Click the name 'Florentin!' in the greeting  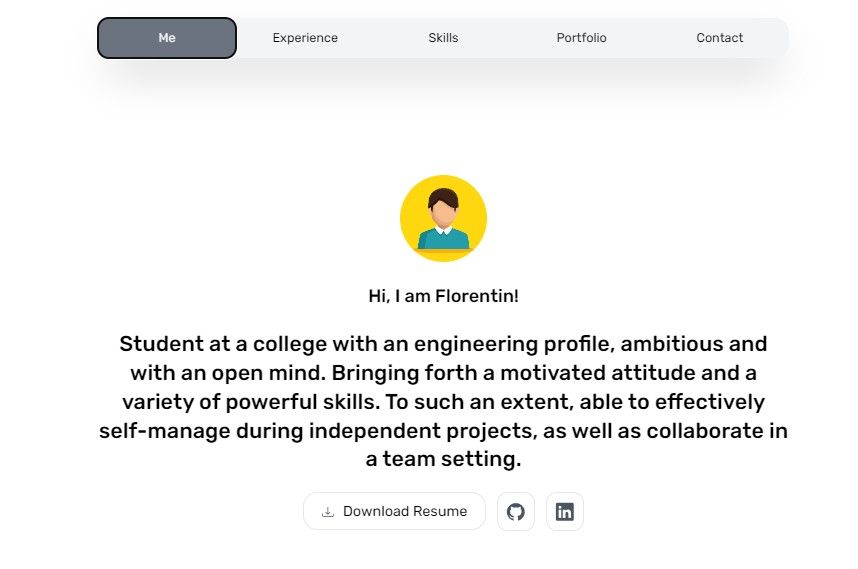click(x=484, y=296)
